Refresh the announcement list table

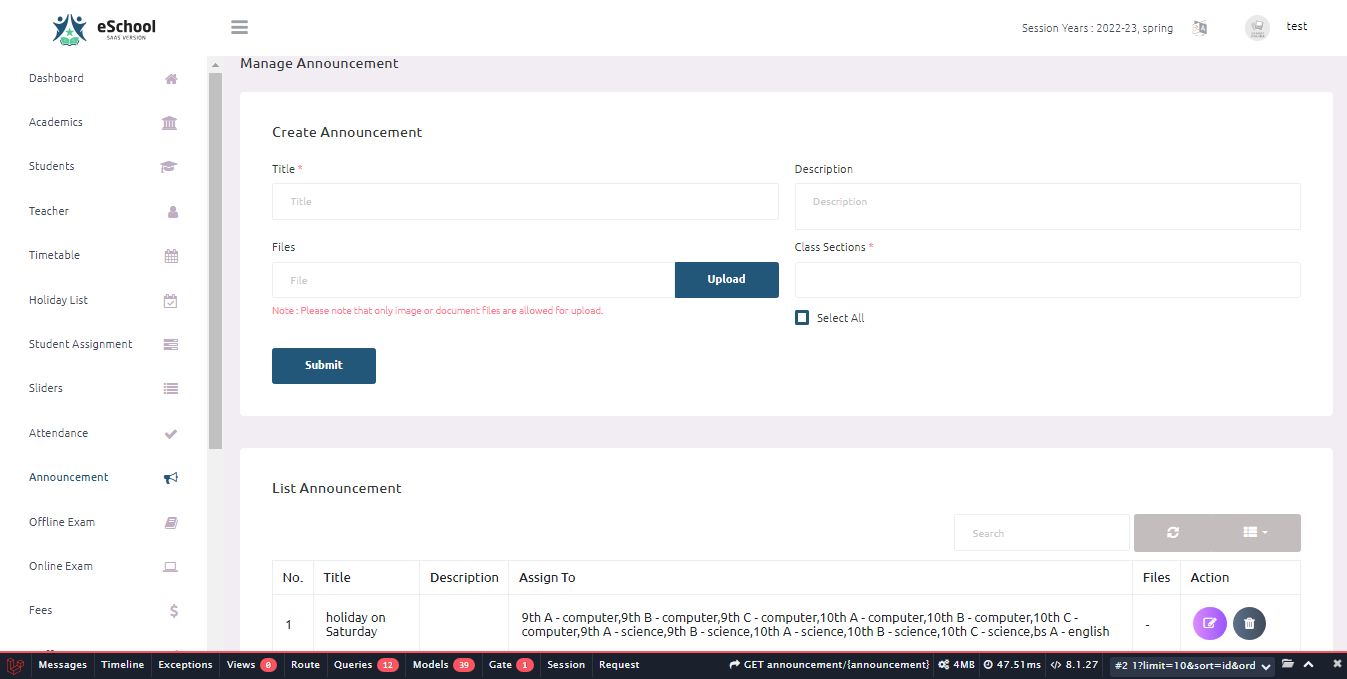tap(1173, 533)
